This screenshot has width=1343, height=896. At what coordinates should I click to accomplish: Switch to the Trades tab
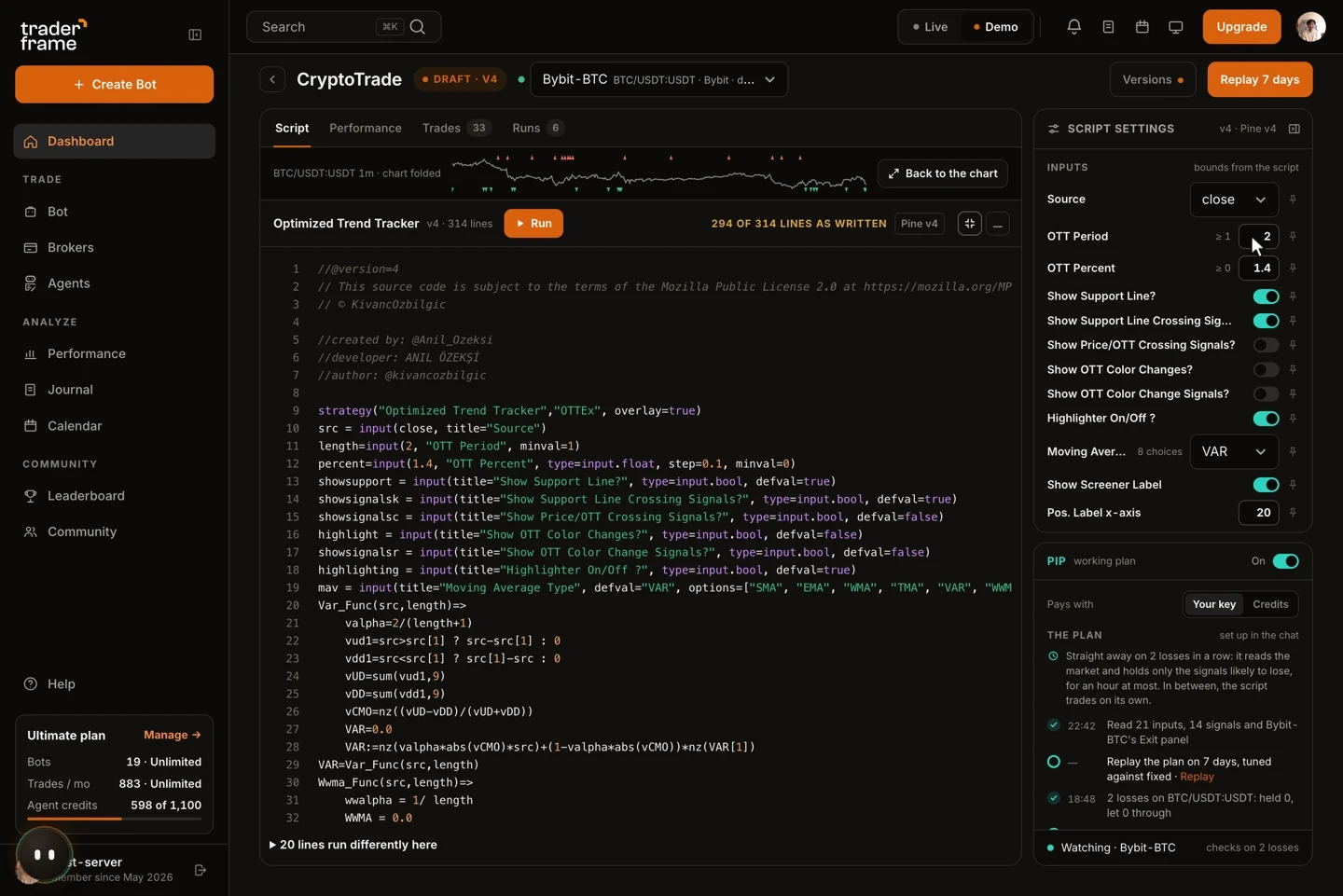click(456, 128)
